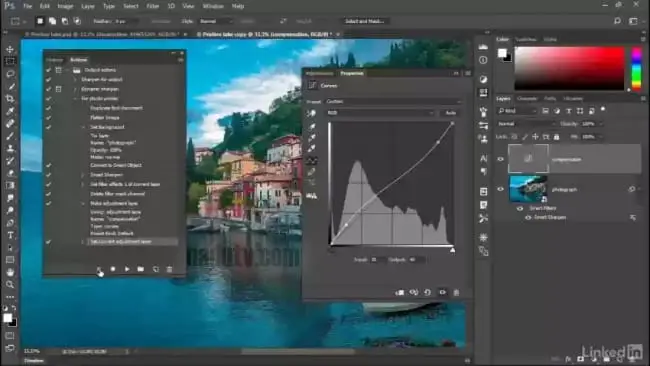Toggle the Smart Sharpen filter visibility
The height and width of the screenshot is (366, 650).
click(x=528, y=217)
